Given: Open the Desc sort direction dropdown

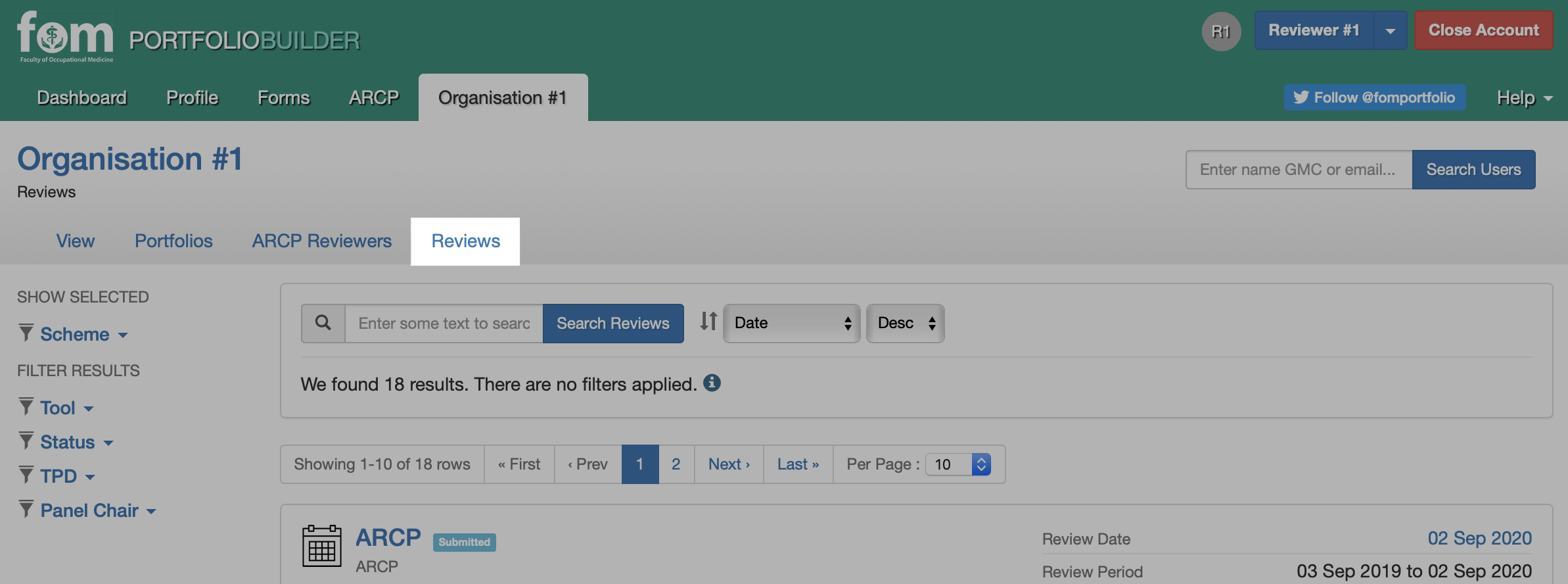Looking at the screenshot, I should (905, 323).
